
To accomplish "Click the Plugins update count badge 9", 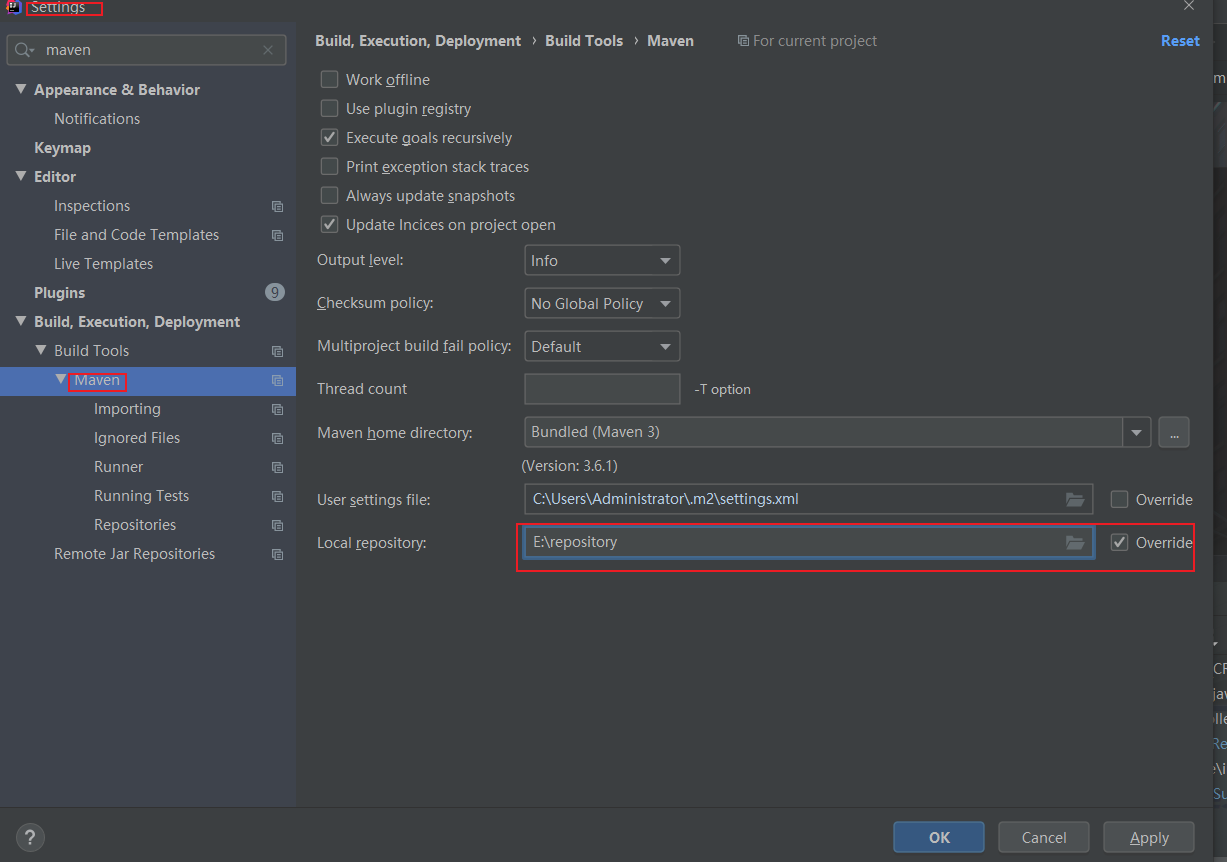I will [275, 292].
